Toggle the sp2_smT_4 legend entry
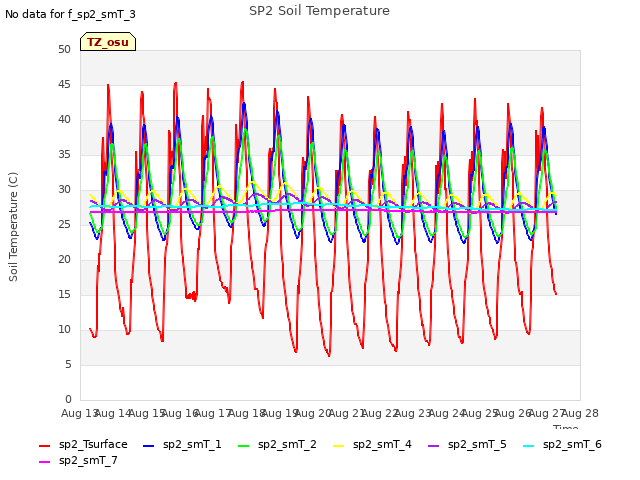Image resolution: width=640 pixels, height=480 pixels. click(372, 444)
